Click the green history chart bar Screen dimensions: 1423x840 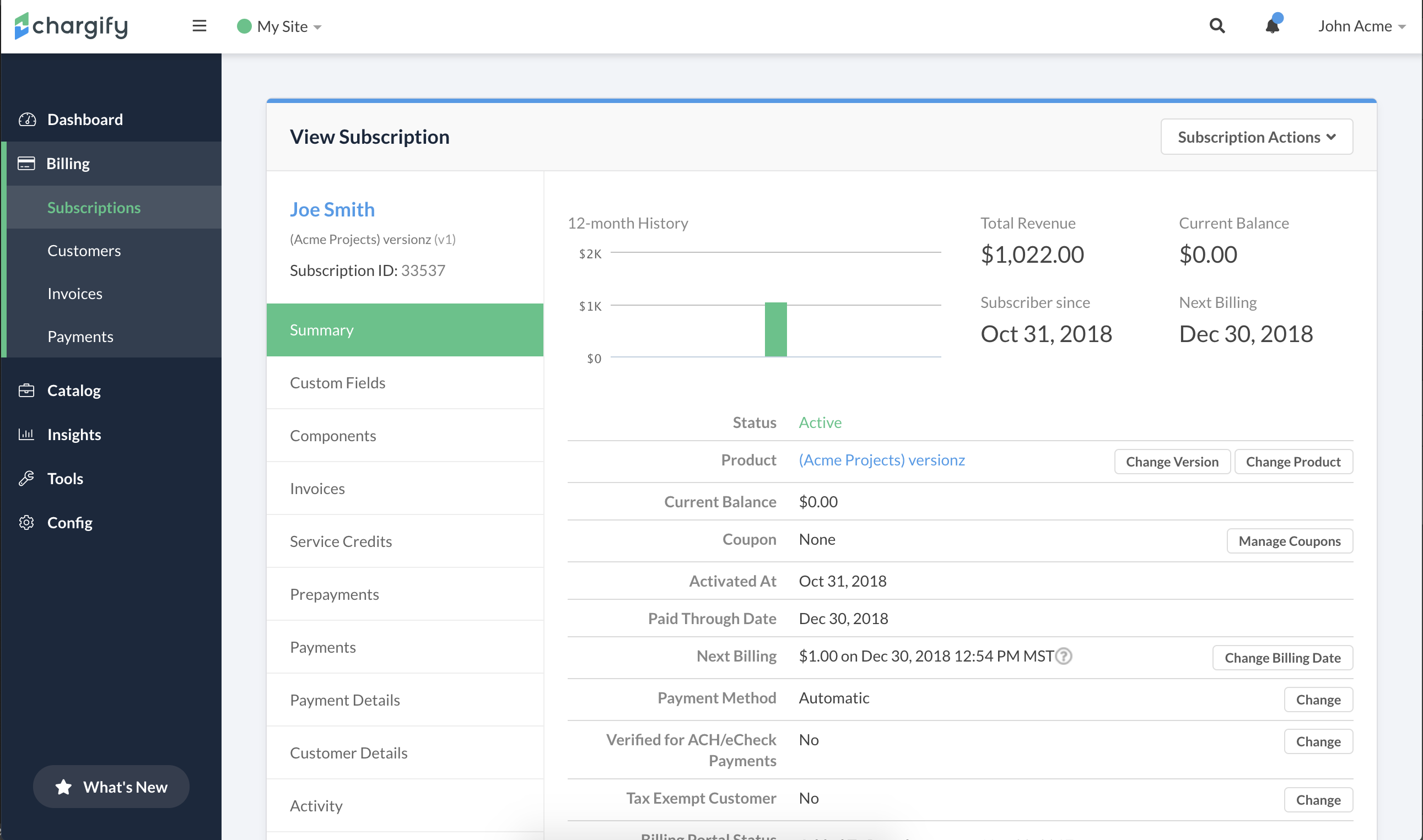pos(775,329)
